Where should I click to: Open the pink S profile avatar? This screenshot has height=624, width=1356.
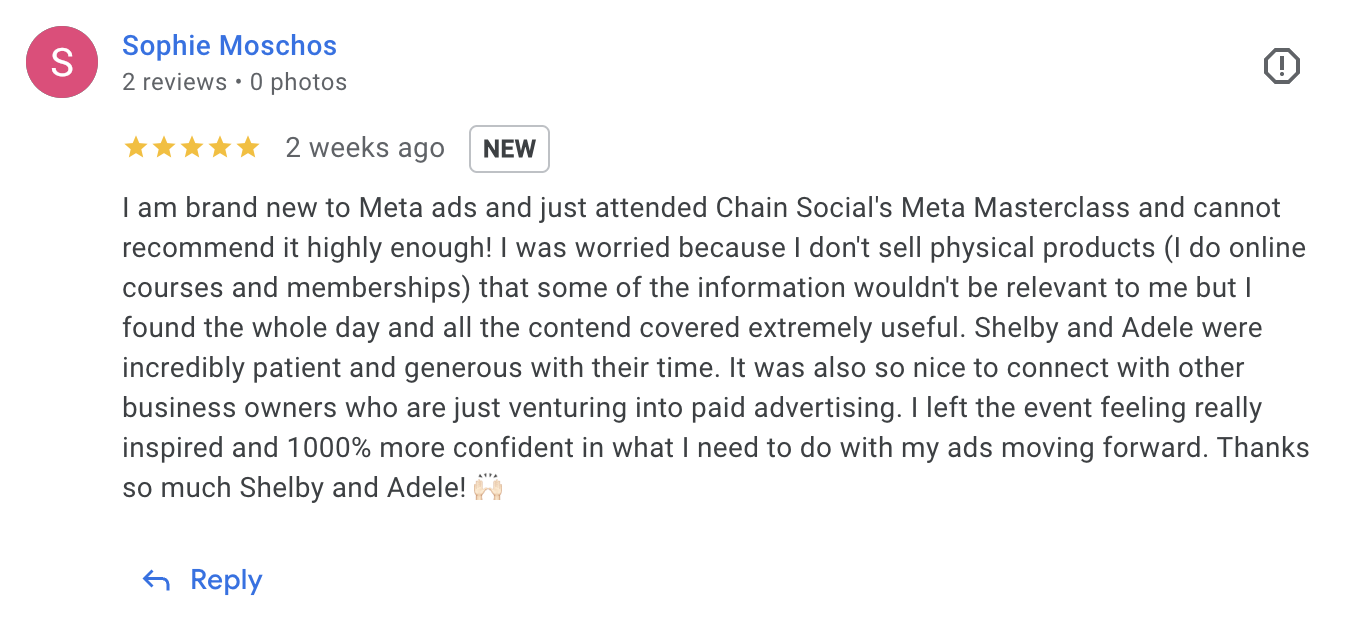[x=62, y=62]
